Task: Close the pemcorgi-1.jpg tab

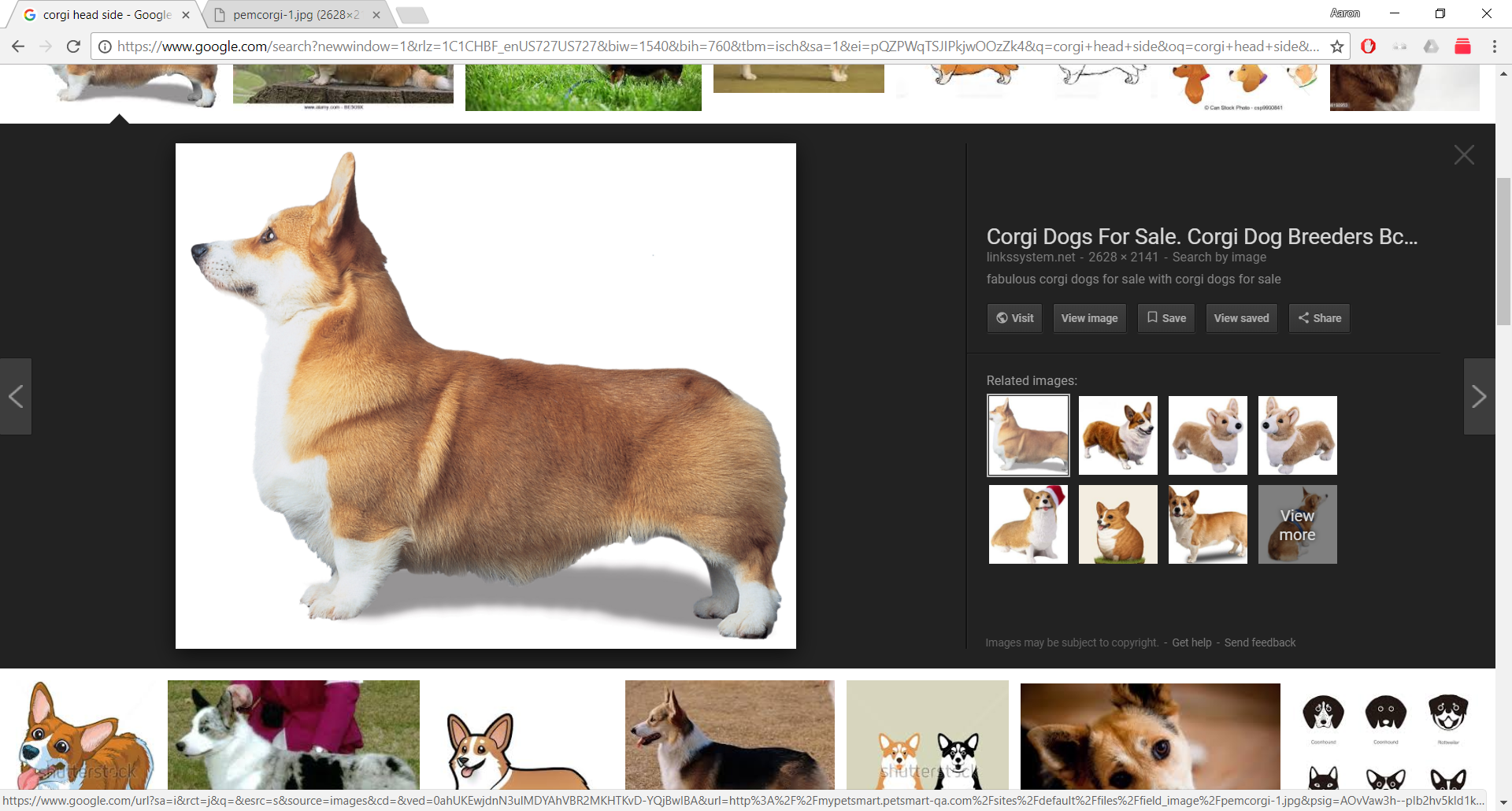Action: click(376, 15)
